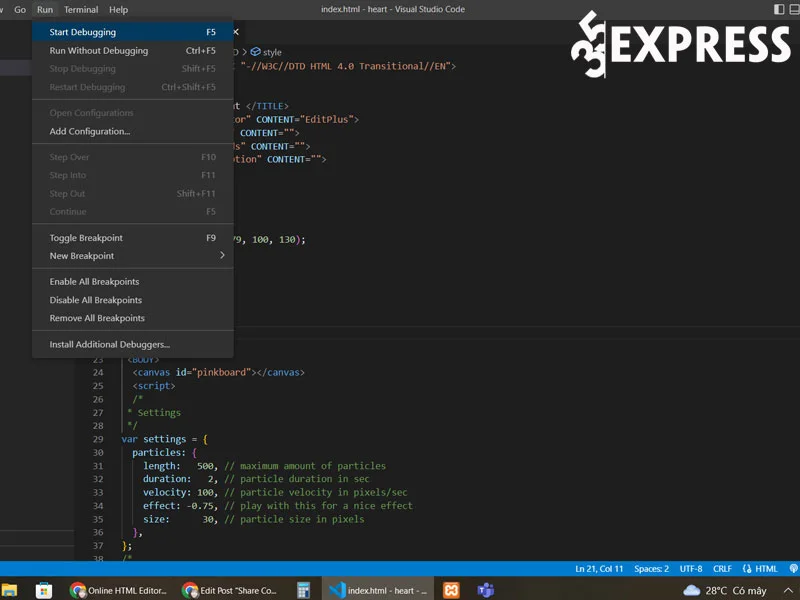
Task: Click the weather 28°C widget
Action: [724, 590]
